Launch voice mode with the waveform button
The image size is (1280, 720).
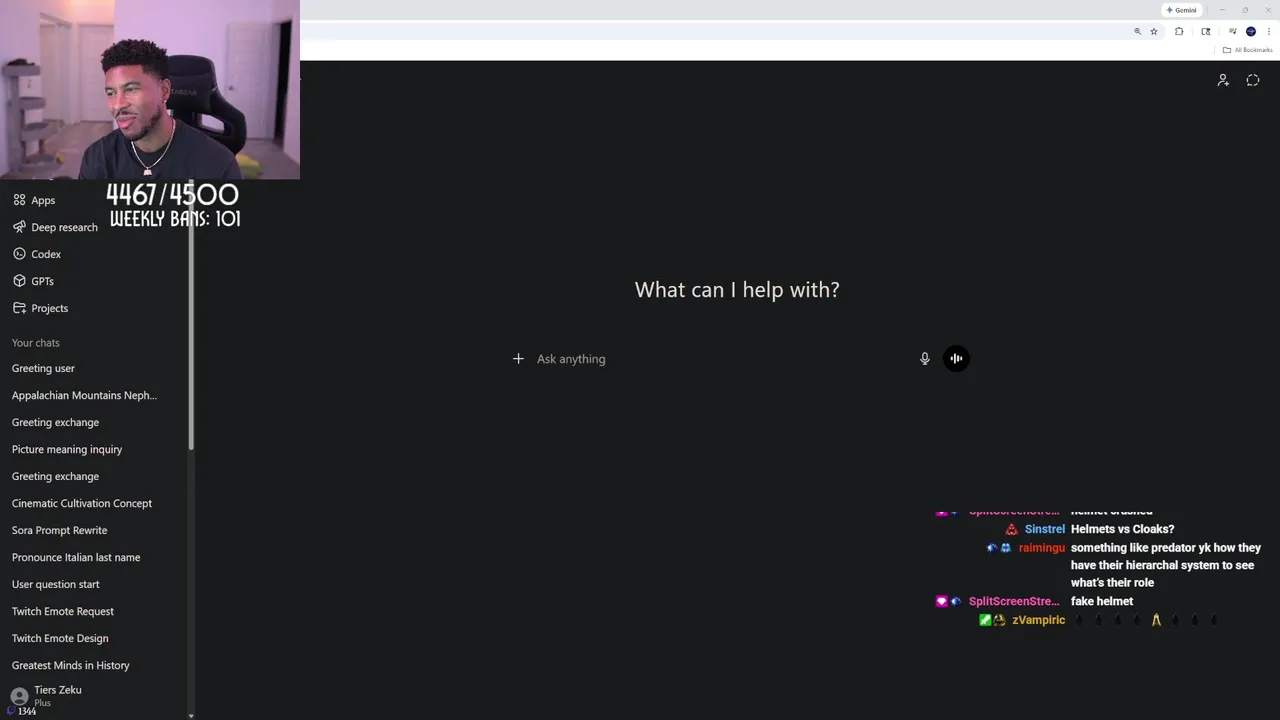[x=956, y=358]
